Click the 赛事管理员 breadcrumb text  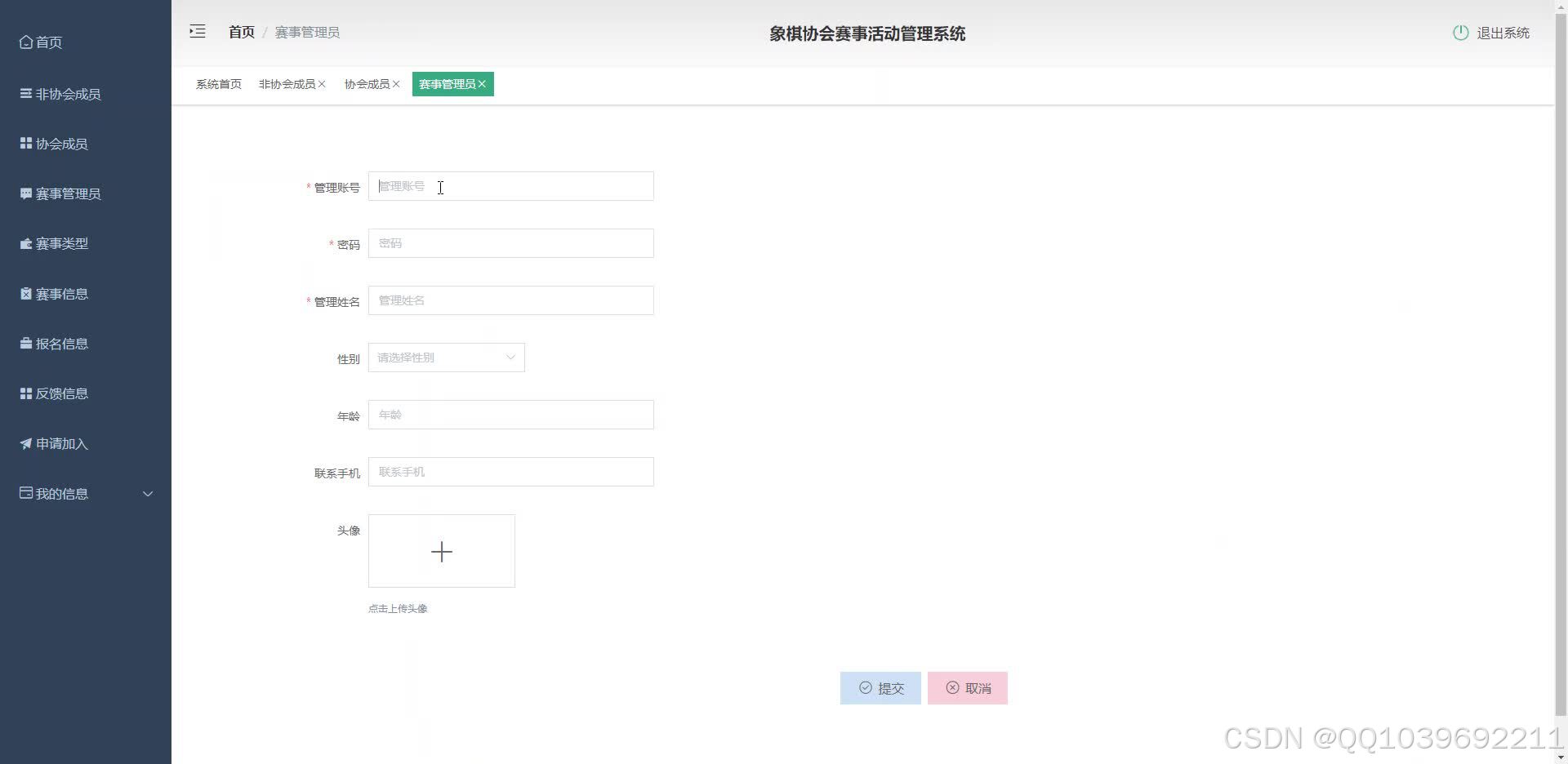pyautogui.click(x=307, y=32)
